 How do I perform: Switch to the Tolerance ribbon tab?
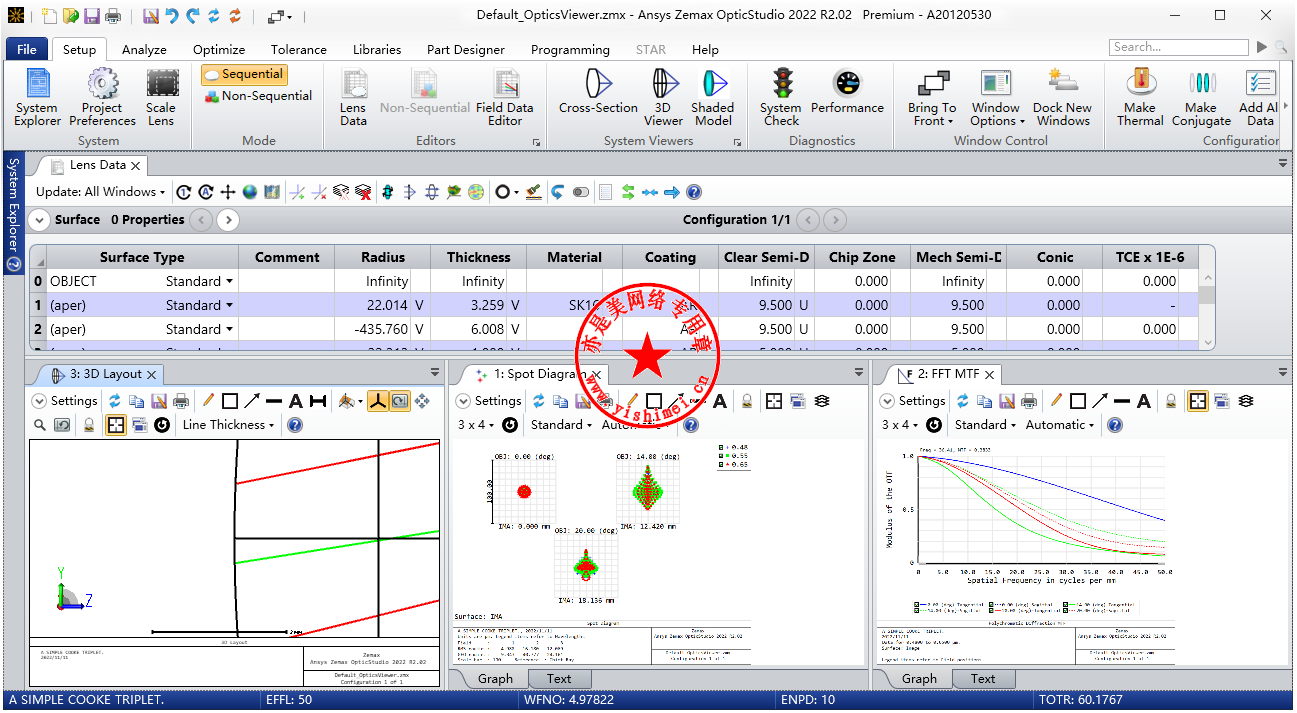[299, 49]
